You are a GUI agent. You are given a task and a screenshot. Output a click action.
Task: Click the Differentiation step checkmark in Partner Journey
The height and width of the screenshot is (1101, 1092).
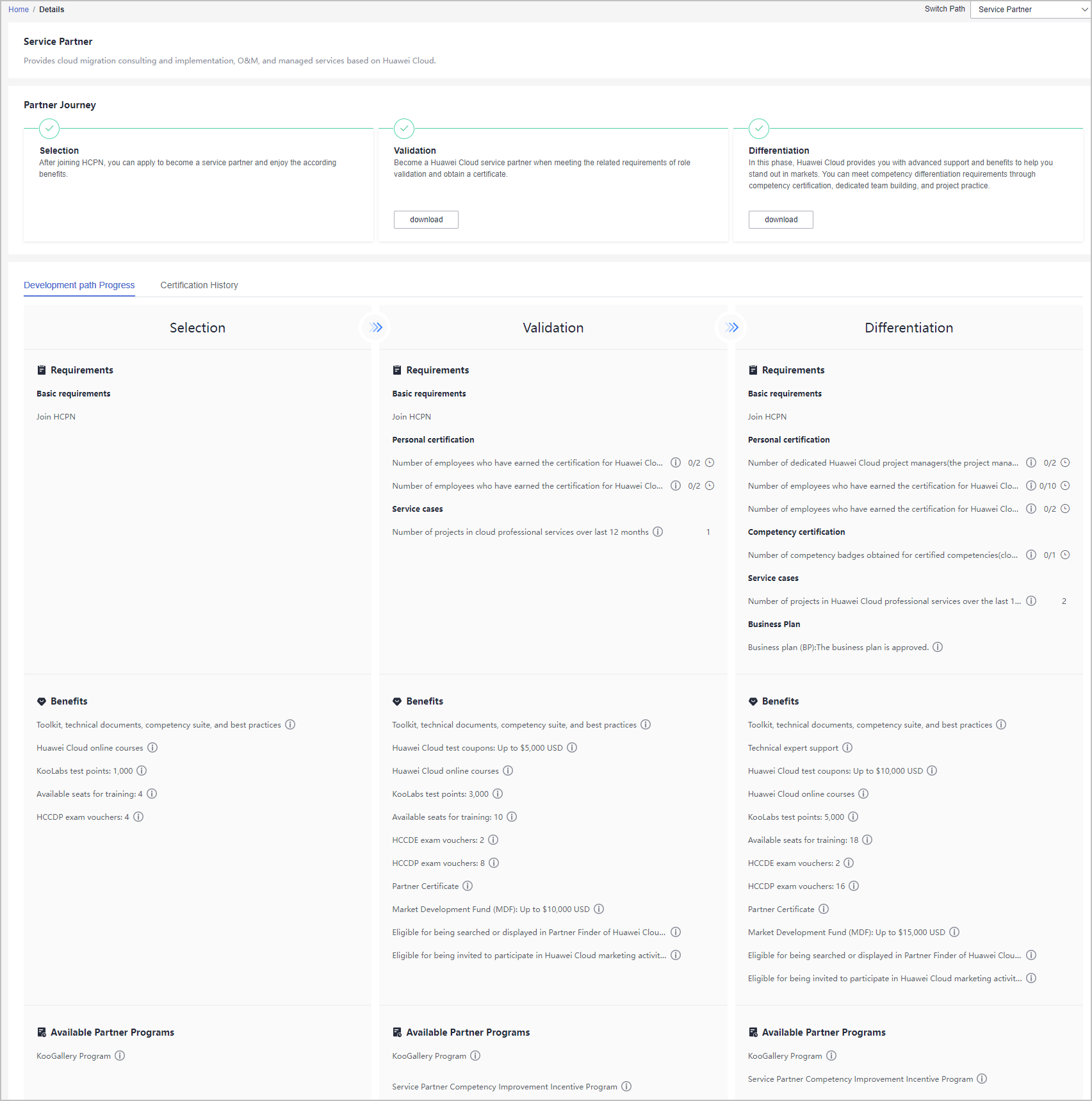(x=759, y=129)
